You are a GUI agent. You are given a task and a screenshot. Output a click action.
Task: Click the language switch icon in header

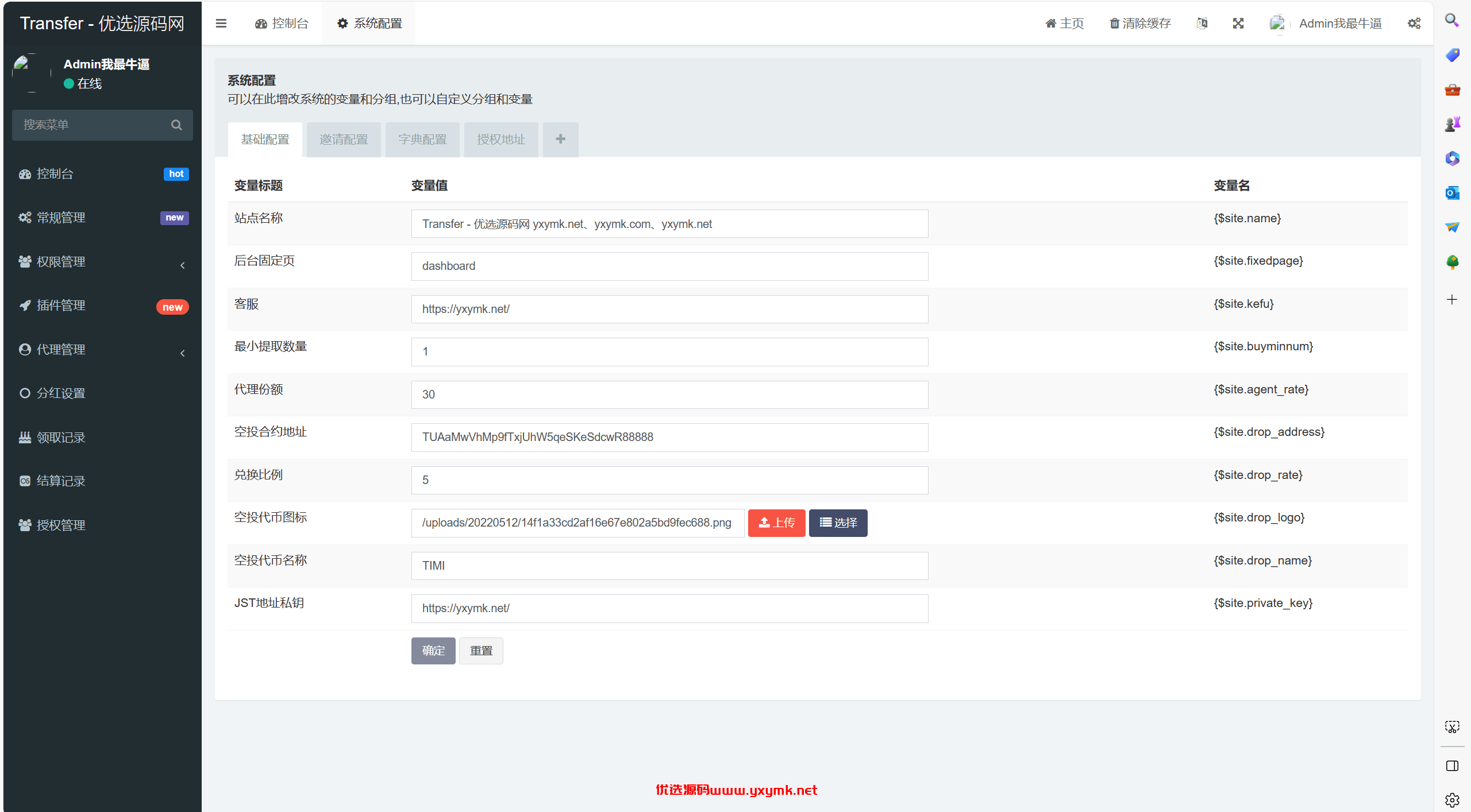point(1202,24)
